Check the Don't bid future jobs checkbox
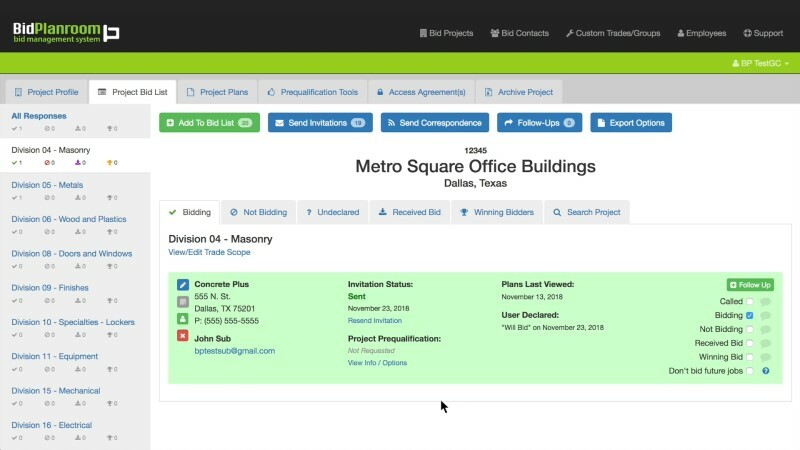This screenshot has height=450, width=800. (749, 371)
